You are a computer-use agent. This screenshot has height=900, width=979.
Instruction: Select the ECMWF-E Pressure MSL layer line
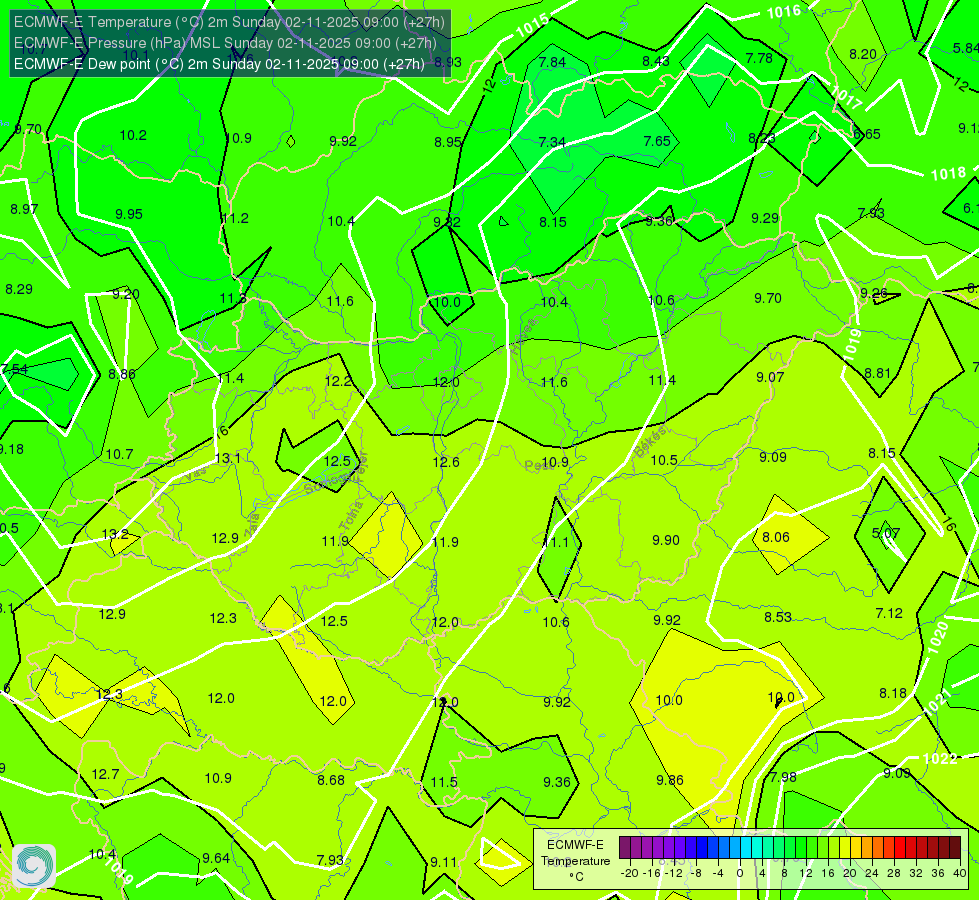pos(225,43)
